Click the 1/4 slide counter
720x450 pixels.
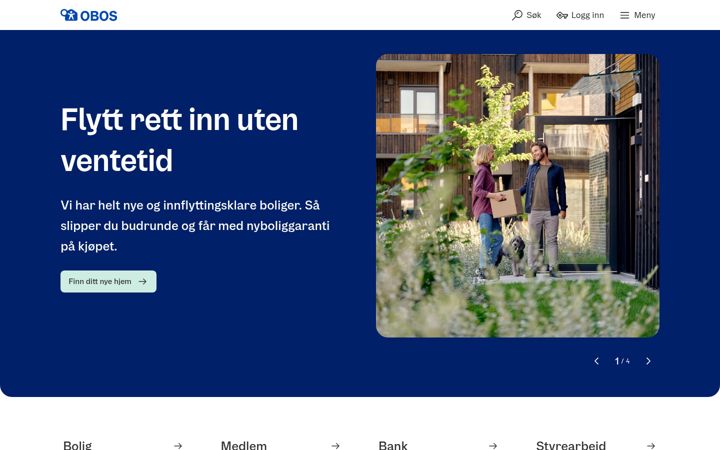click(622, 361)
